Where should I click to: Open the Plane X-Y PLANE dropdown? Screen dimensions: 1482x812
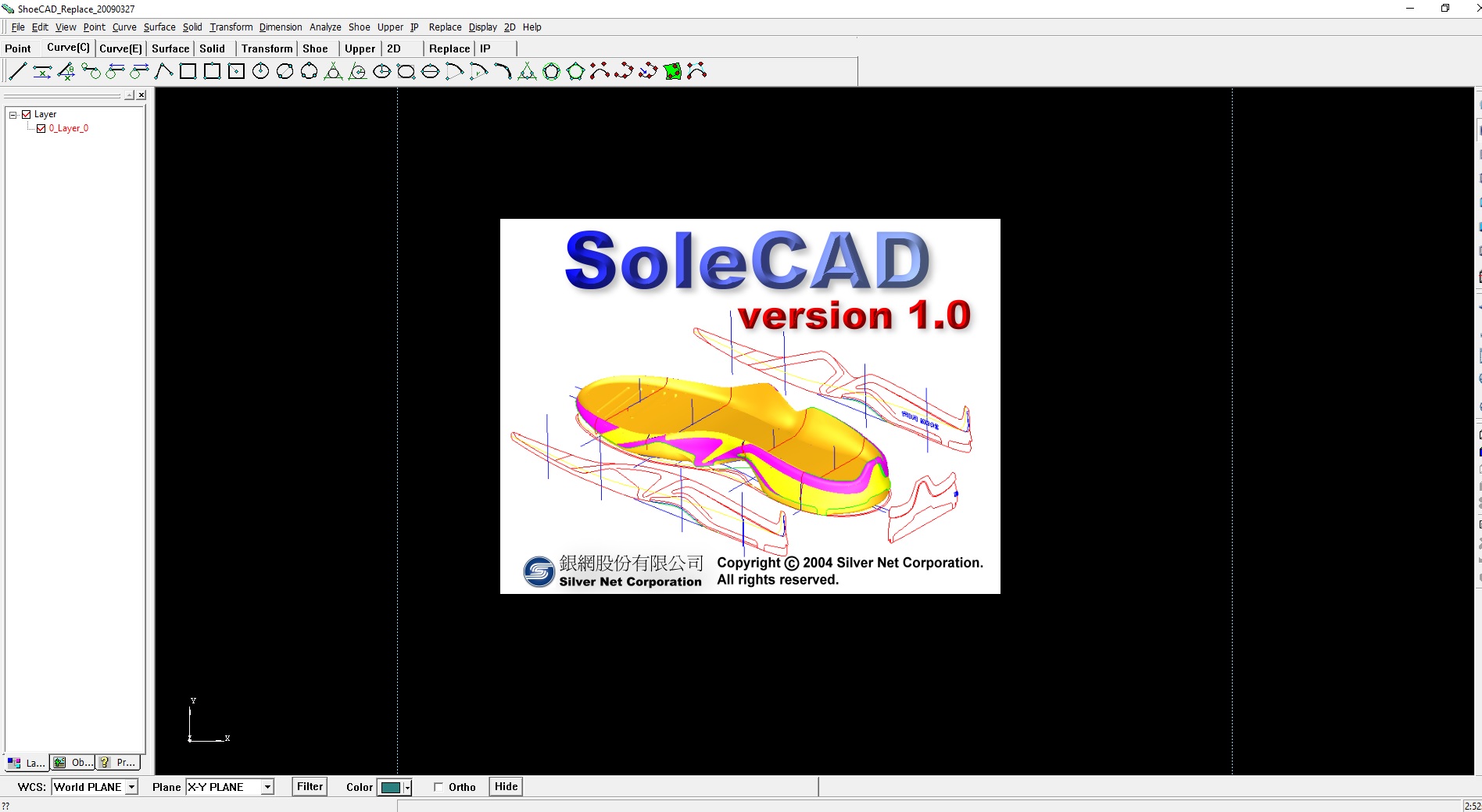(x=267, y=787)
